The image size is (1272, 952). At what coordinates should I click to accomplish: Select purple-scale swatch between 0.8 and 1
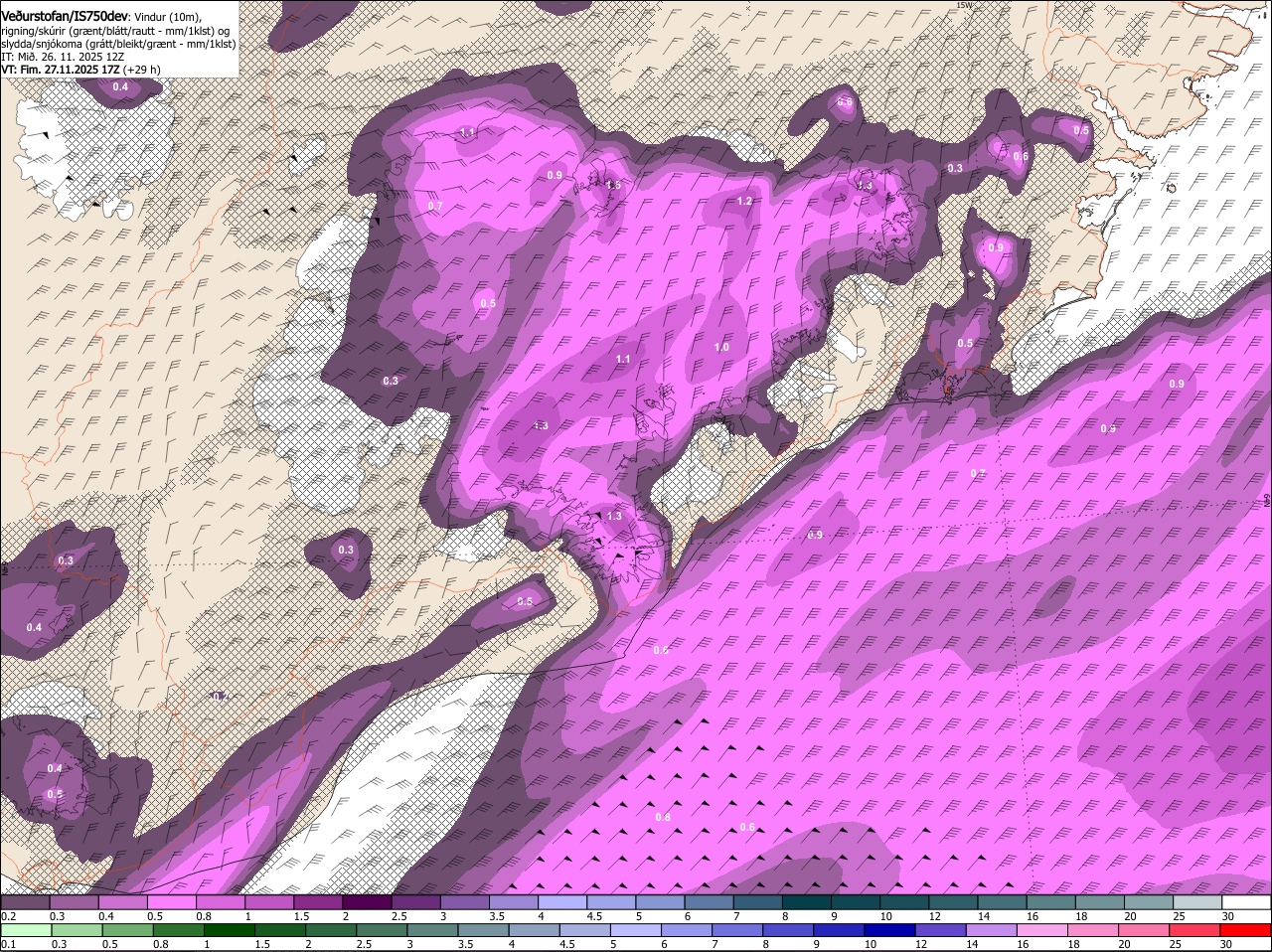(x=220, y=902)
